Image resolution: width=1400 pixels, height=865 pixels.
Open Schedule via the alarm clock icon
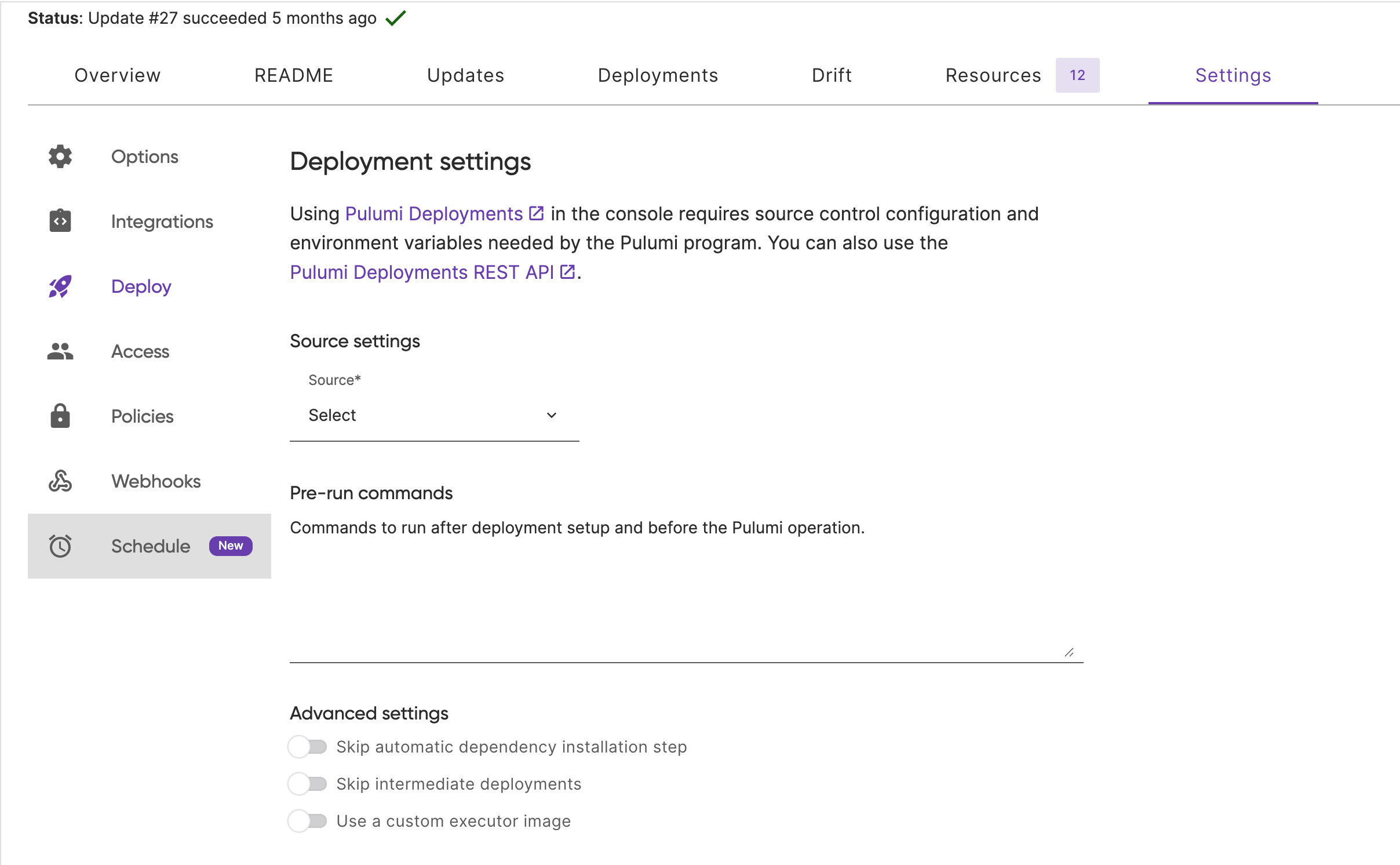[60, 546]
